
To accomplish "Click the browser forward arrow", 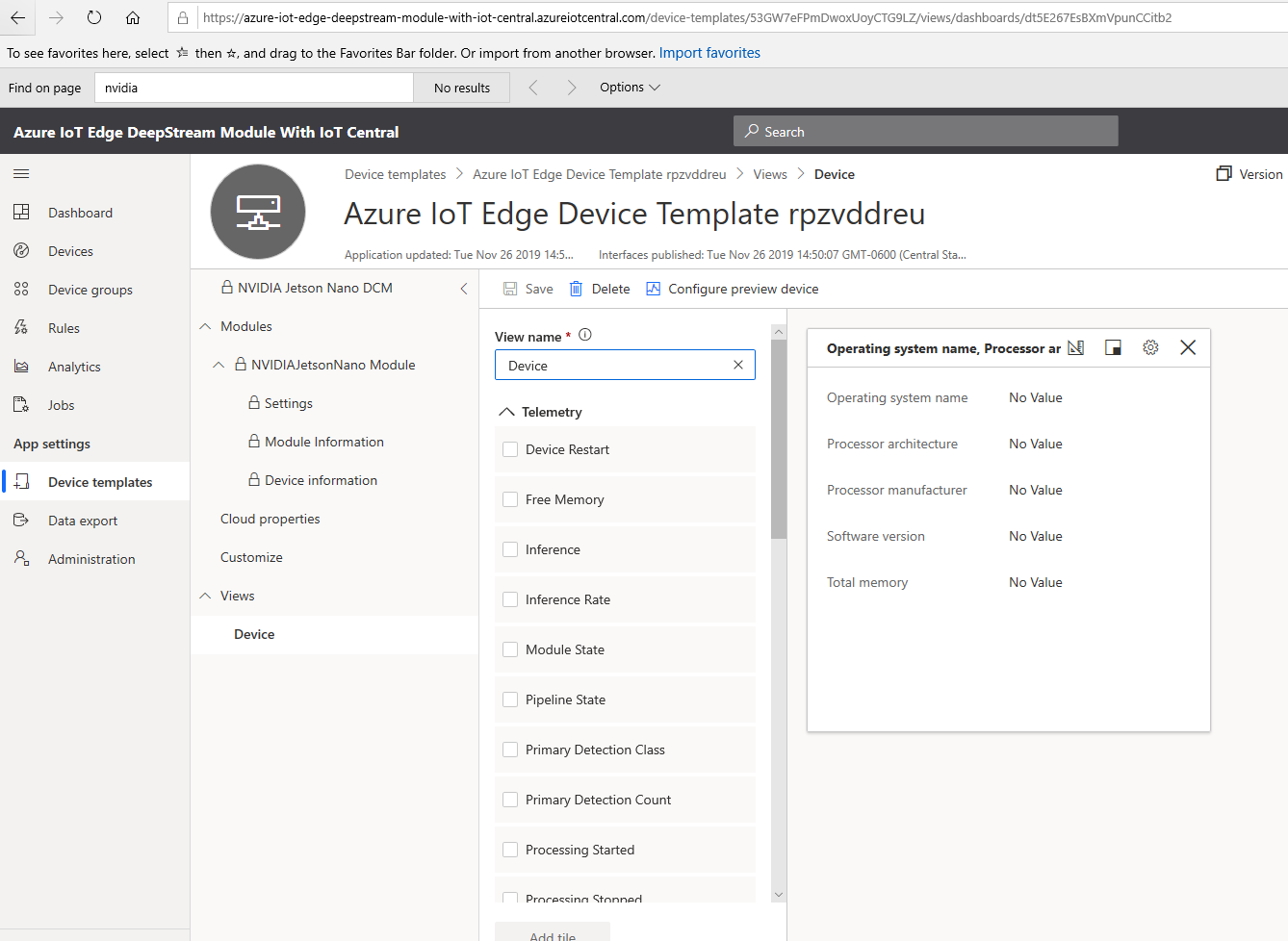I will (56, 17).
